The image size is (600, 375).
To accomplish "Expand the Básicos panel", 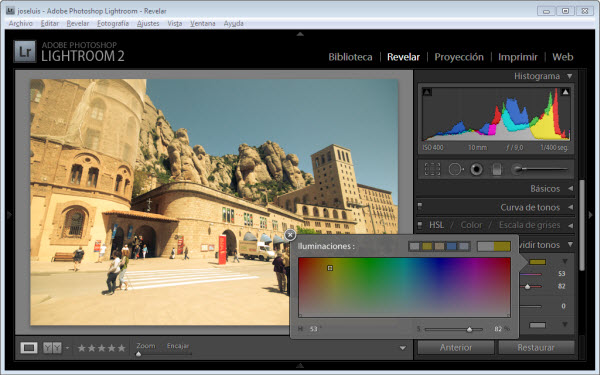I will [x=571, y=188].
